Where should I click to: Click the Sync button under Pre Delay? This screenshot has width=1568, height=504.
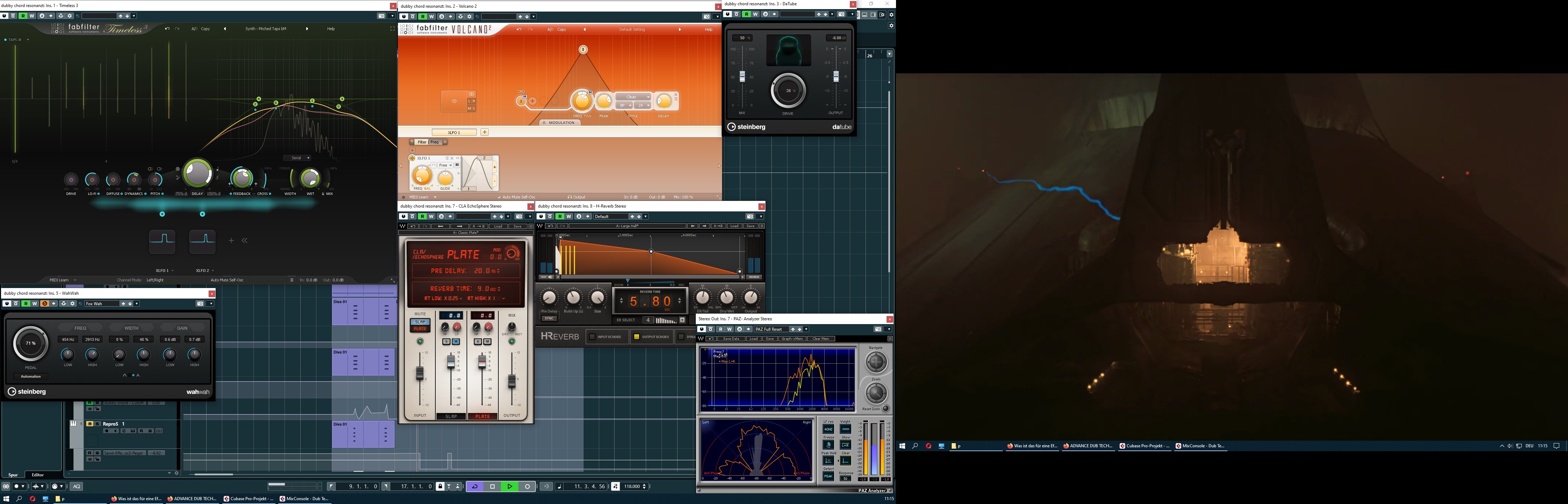pos(549,318)
